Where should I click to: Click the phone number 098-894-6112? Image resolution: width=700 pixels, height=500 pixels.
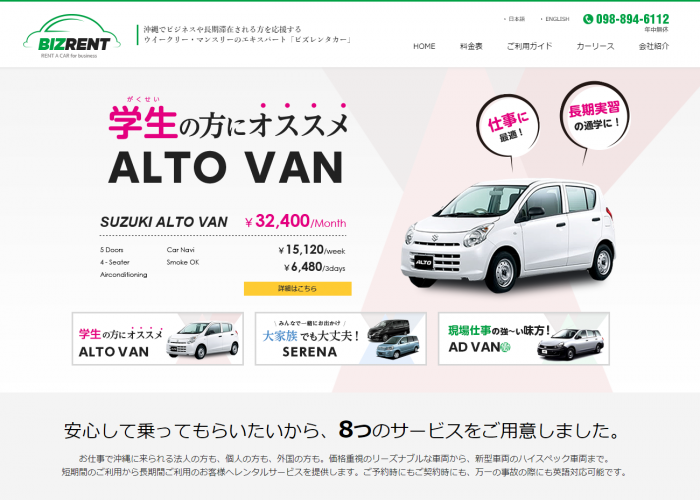632,19
